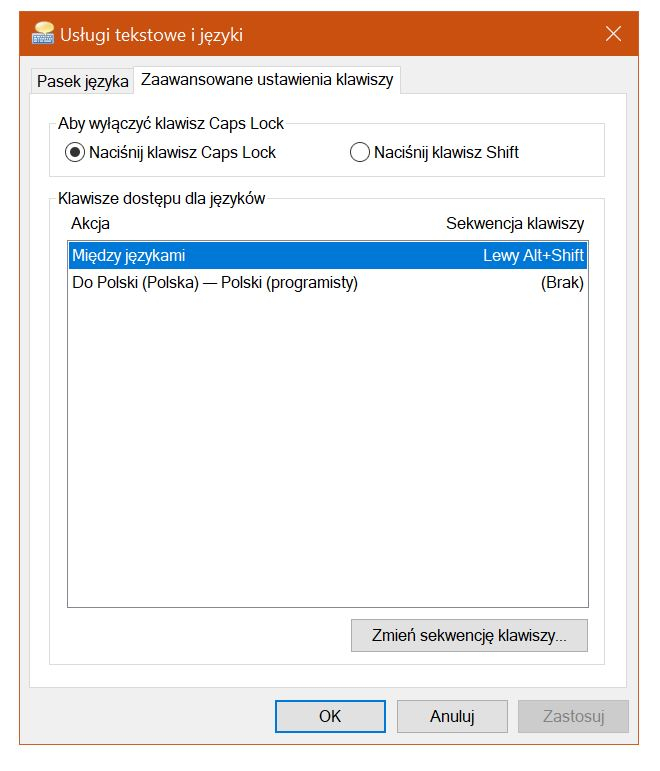Image resolution: width=660 pixels, height=771 pixels.
Task: Select the Między językami list entry
Action: click(129, 256)
